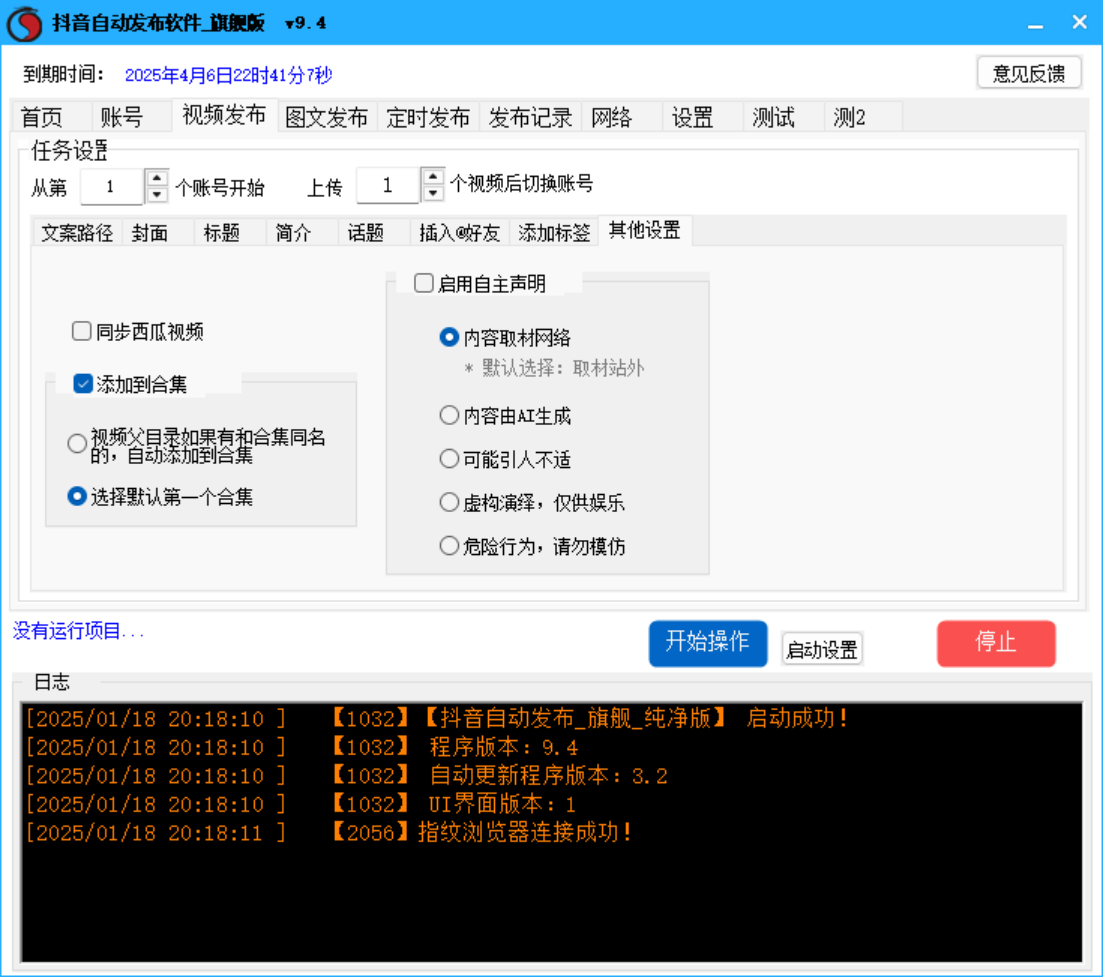Increase videos uploaded before switching account
This screenshot has width=1103, height=977.
click(x=433, y=177)
